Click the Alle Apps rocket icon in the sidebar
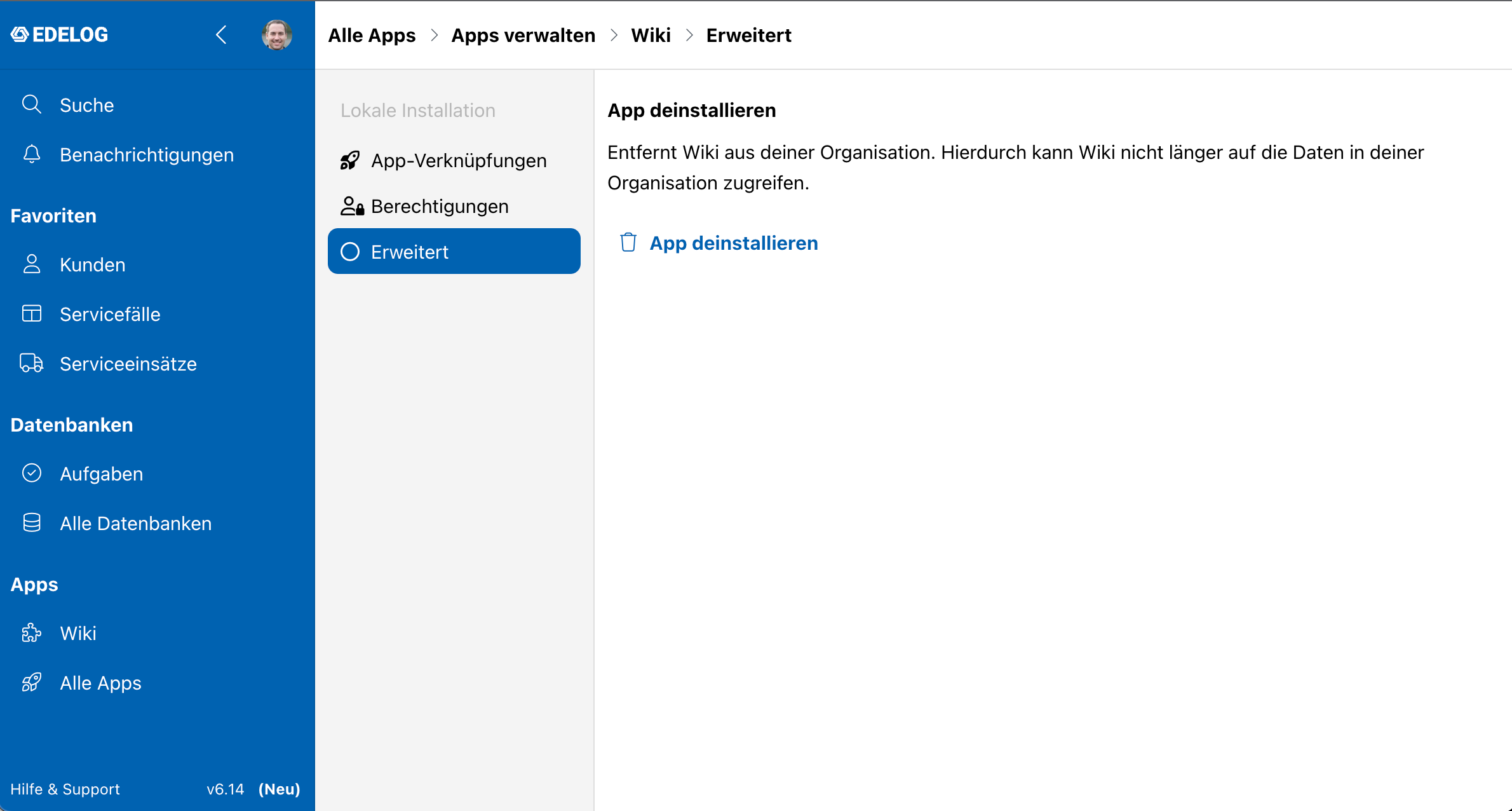Screen dimensions: 1512x811 click(31, 683)
